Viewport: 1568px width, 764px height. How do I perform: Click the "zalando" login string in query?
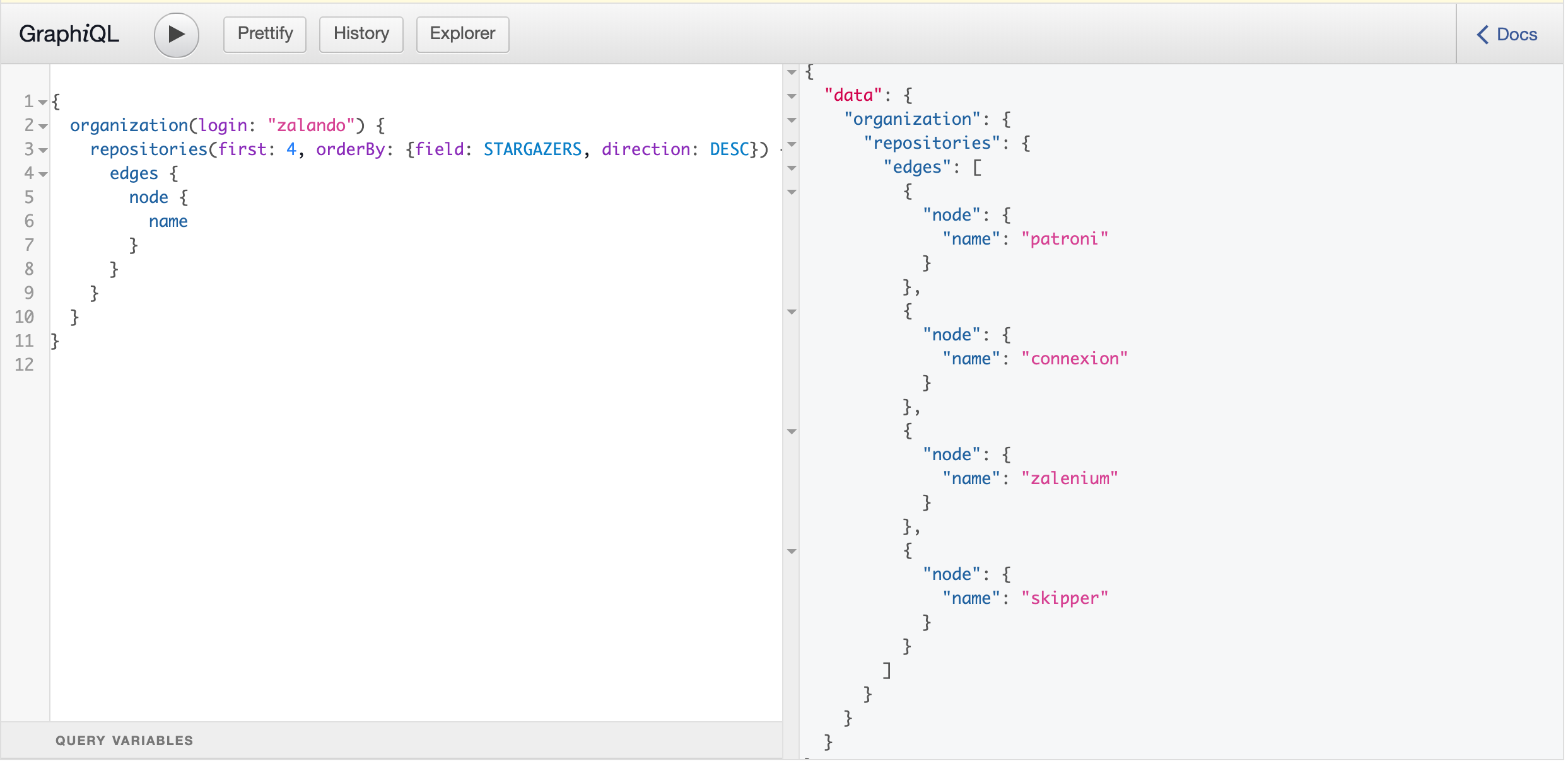[312, 125]
